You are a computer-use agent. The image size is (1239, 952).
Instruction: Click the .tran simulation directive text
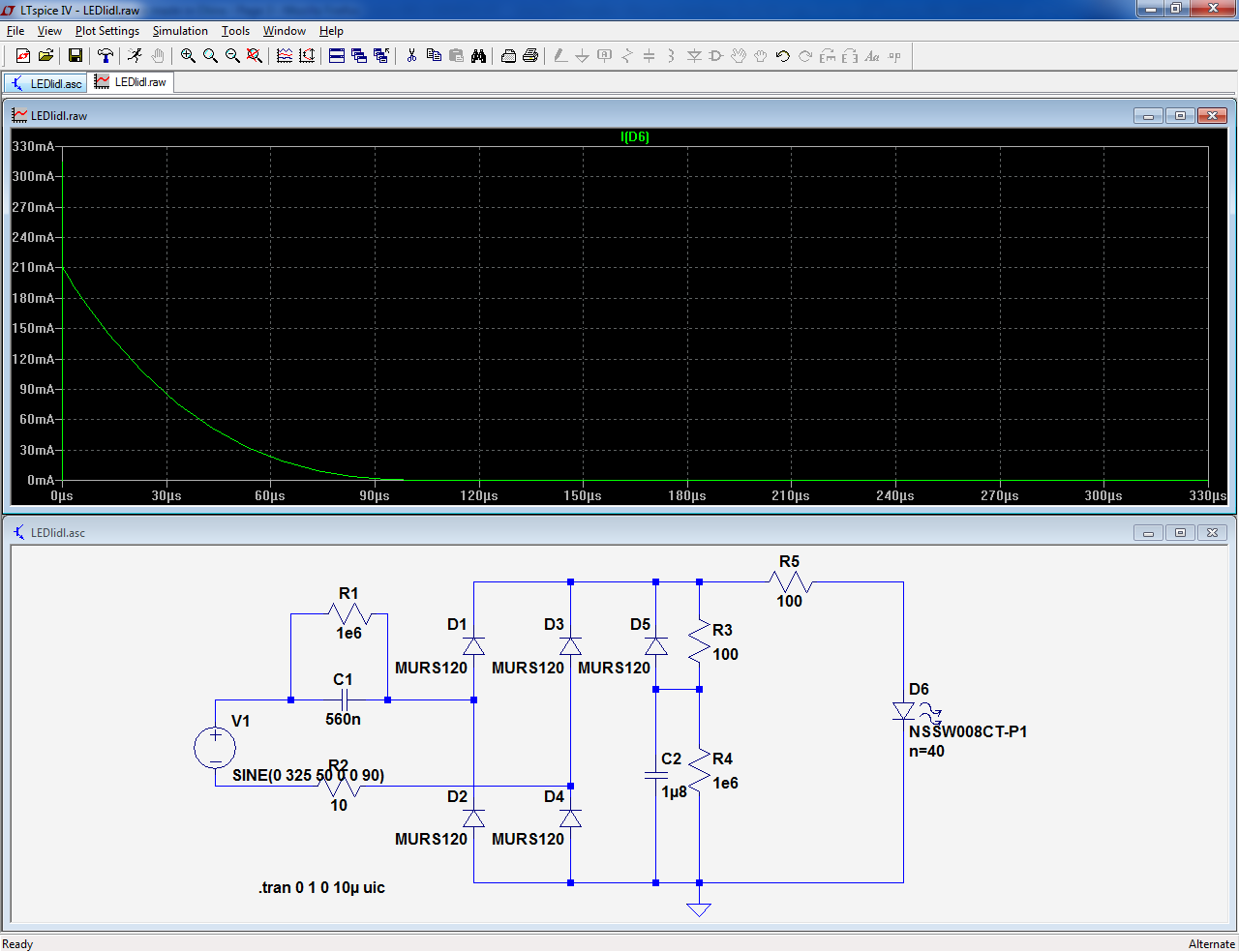coord(321,888)
